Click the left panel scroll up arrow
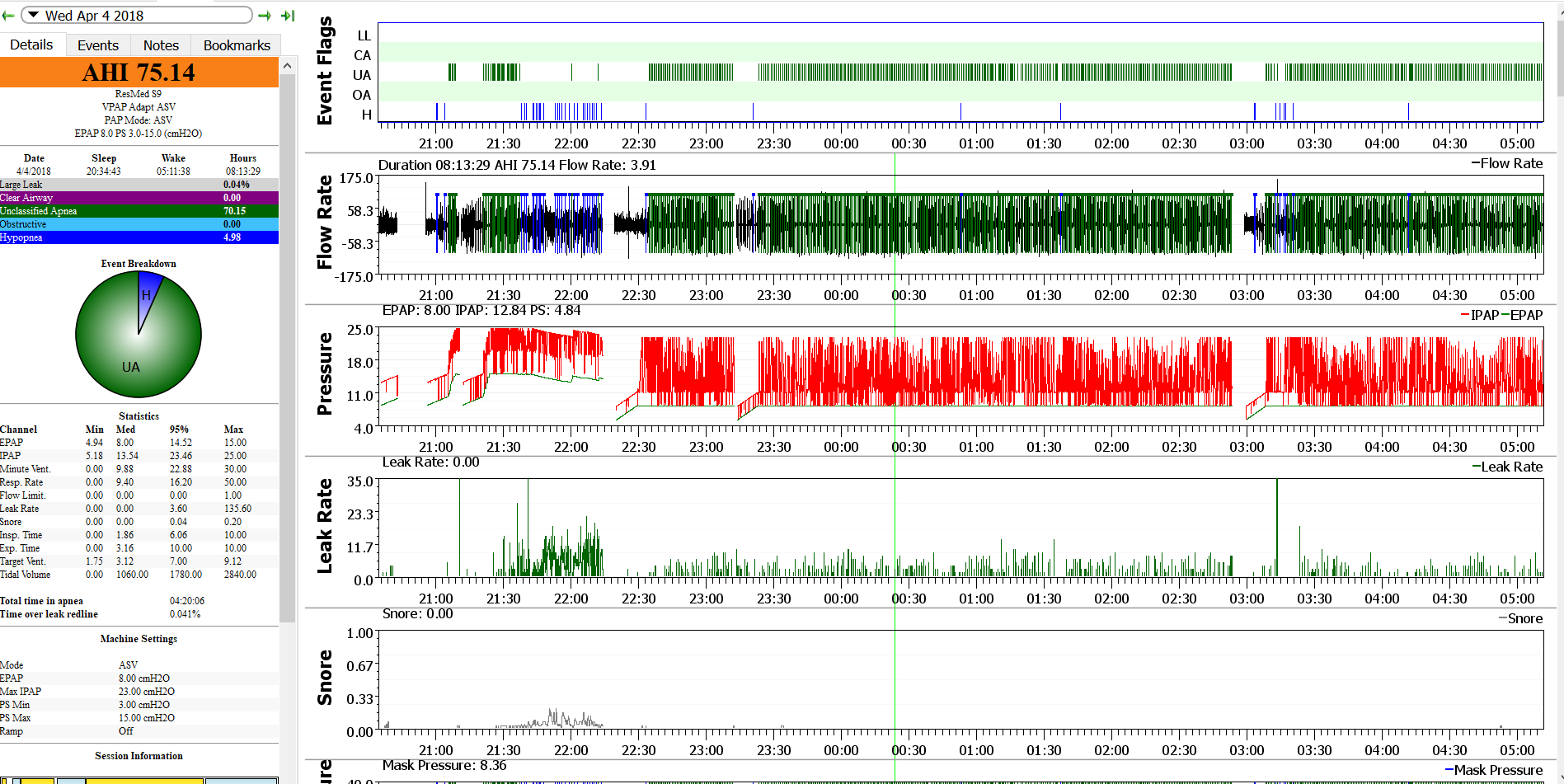1564x784 pixels. pyautogui.click(x=287, y=65)
